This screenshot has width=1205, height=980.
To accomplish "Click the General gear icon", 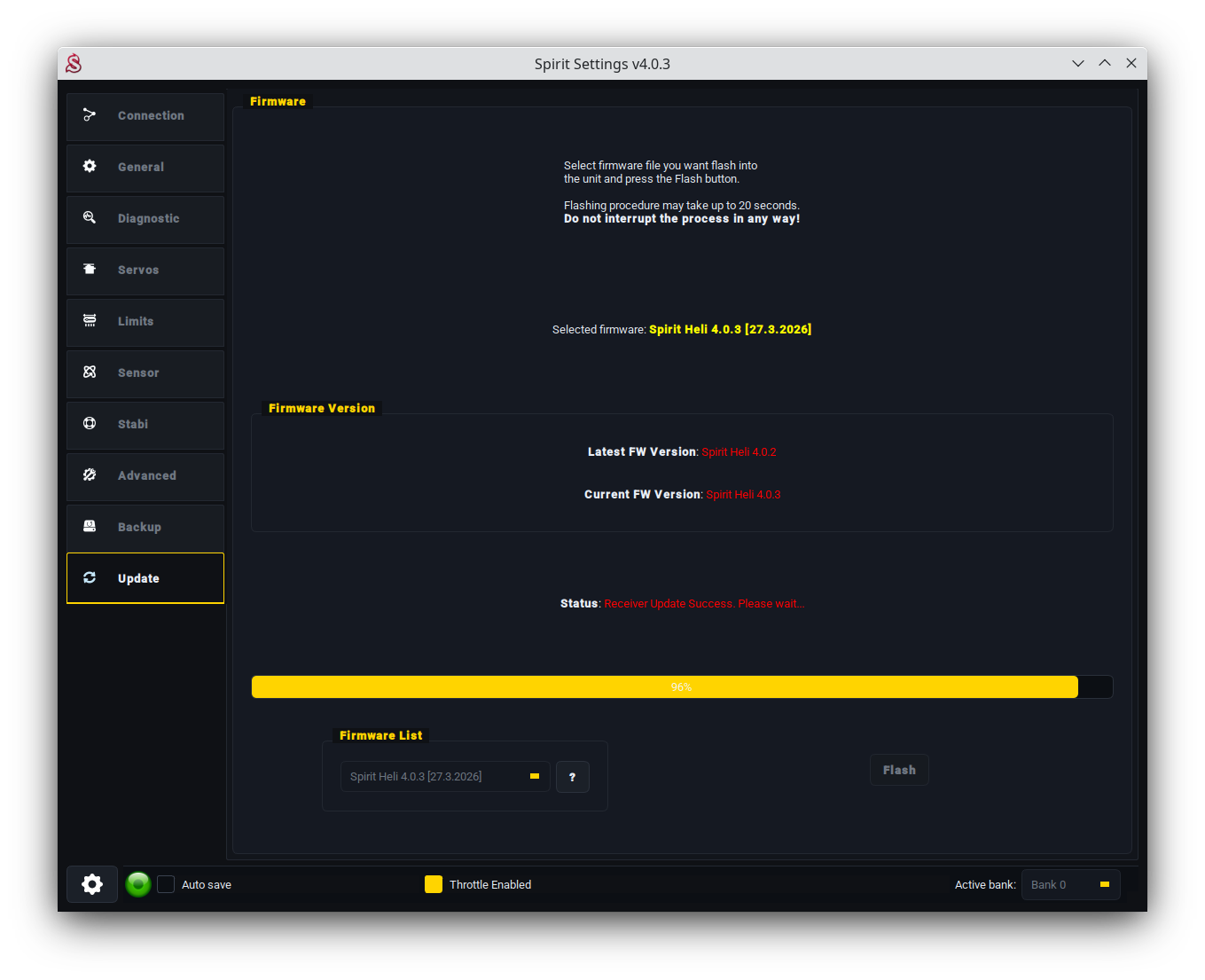I will coord(90,167).
